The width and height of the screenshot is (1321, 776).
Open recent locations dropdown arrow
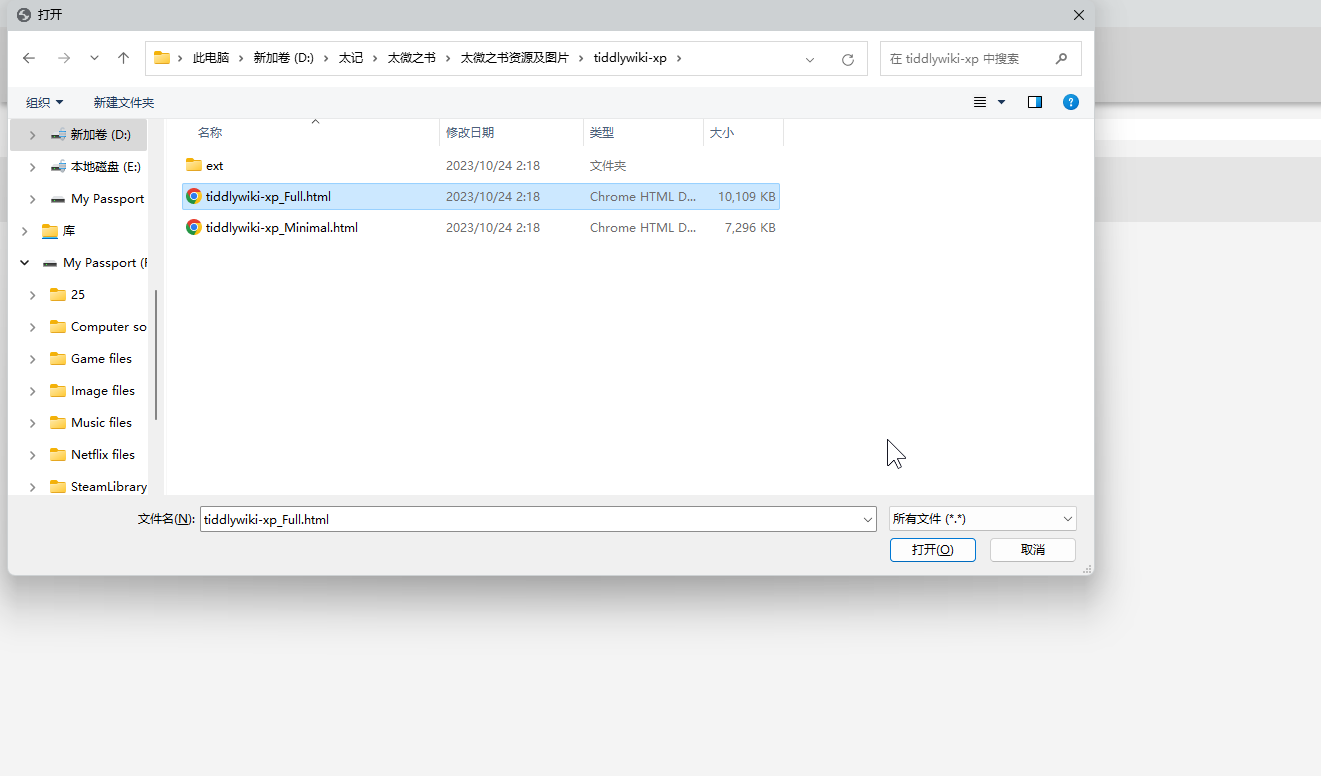(94, 58)
